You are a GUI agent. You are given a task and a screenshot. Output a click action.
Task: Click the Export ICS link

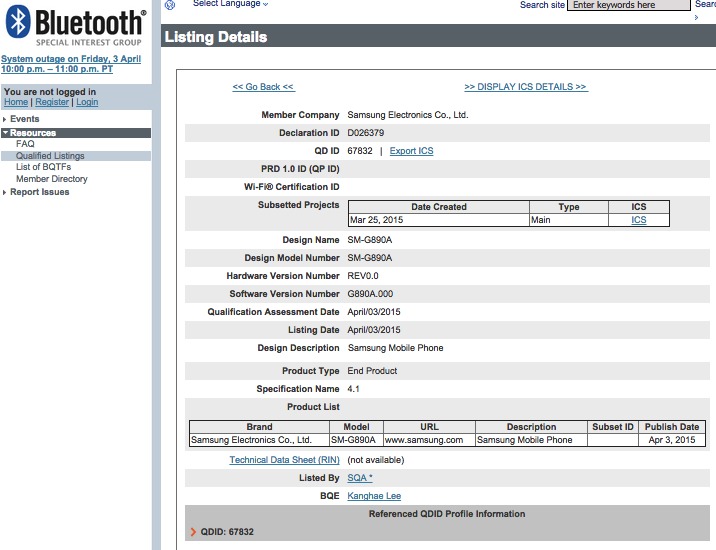411,151
